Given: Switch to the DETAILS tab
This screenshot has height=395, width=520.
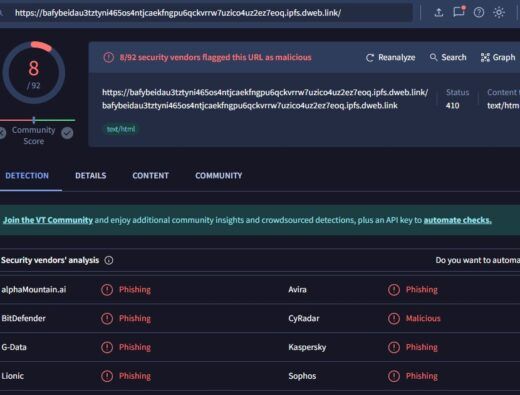Looking at the screenshot, I should (91, 176).
